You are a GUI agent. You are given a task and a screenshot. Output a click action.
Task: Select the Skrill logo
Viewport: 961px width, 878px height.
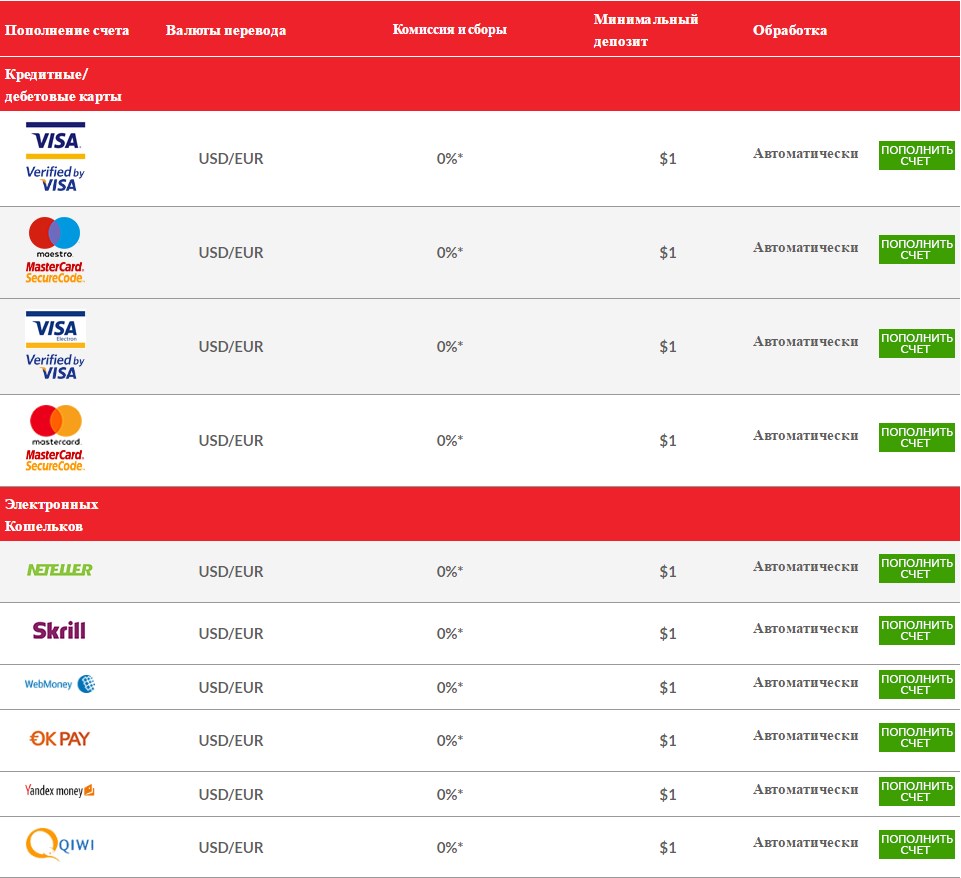[59, 631]
